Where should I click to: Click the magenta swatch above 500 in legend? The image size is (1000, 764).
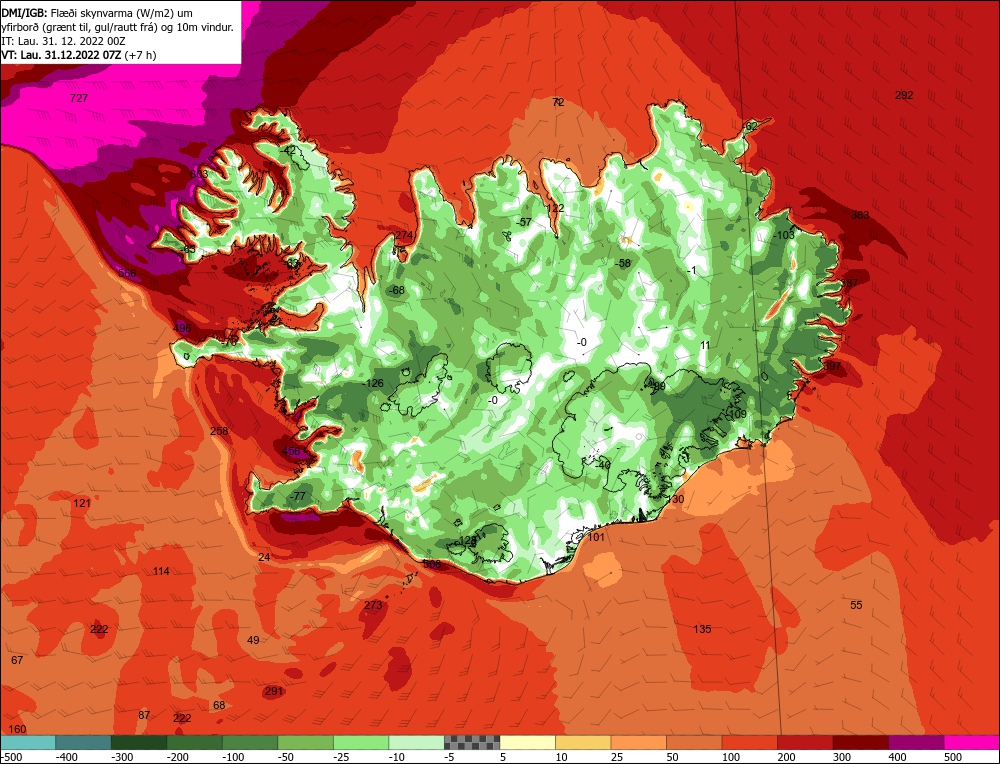pyautogui.click(x=971, y=742)
